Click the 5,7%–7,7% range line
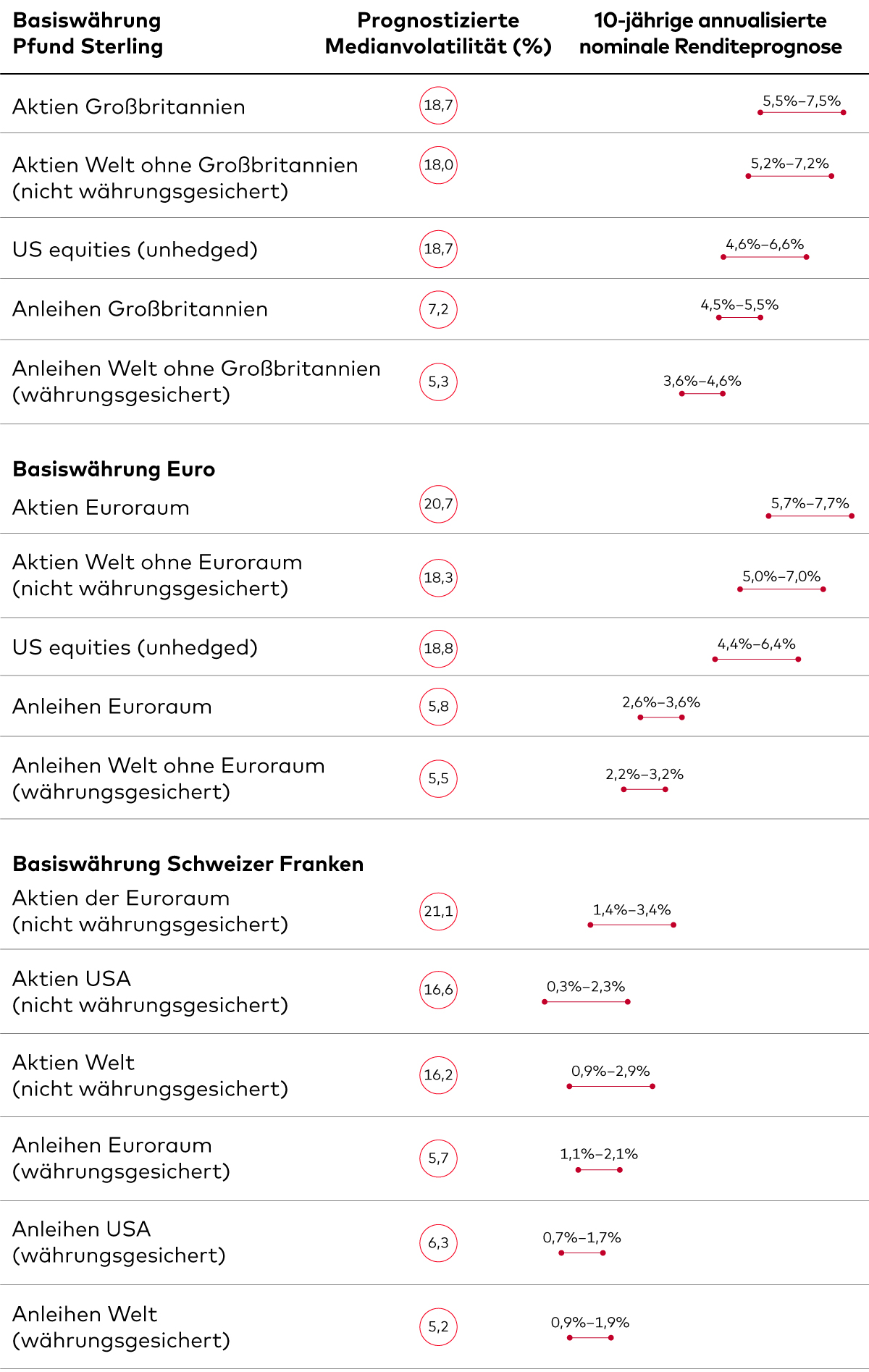This screenshot has height=1372, width=869. pyautogui.click(x=810, y=516)
